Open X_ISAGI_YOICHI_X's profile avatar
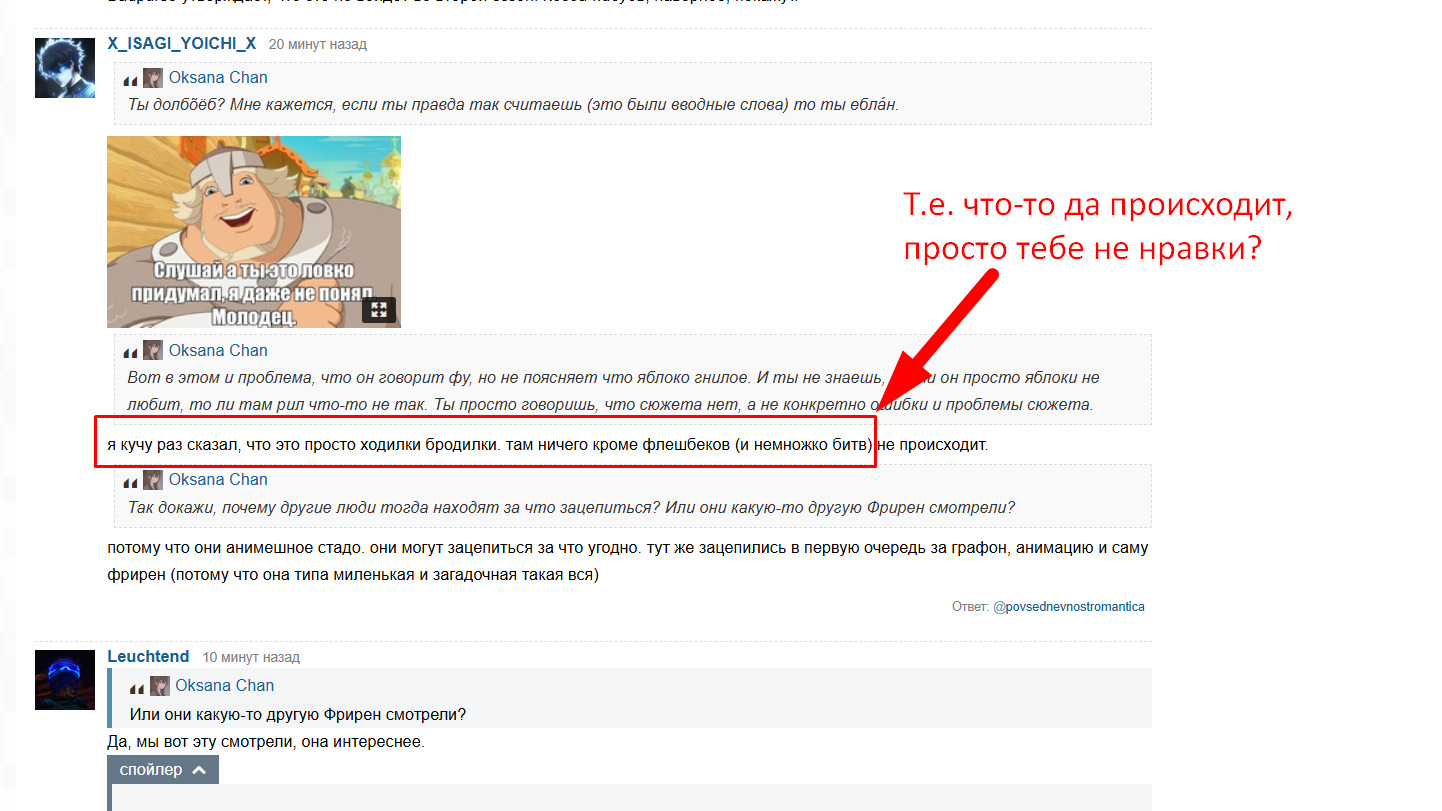The width and height of the screenshot is (1442, 811). (x=65, y=68)
